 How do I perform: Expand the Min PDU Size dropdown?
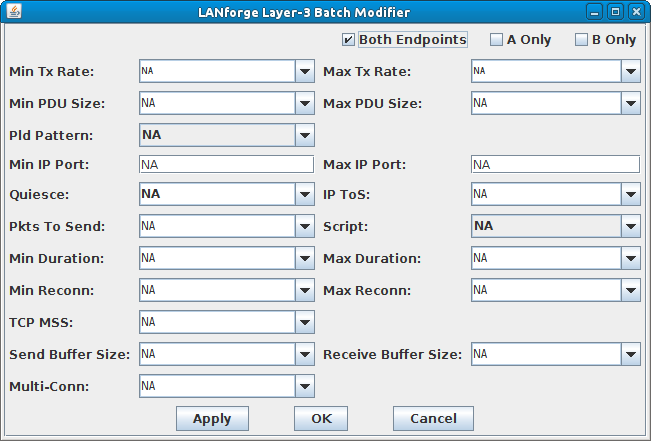(305, 103)
